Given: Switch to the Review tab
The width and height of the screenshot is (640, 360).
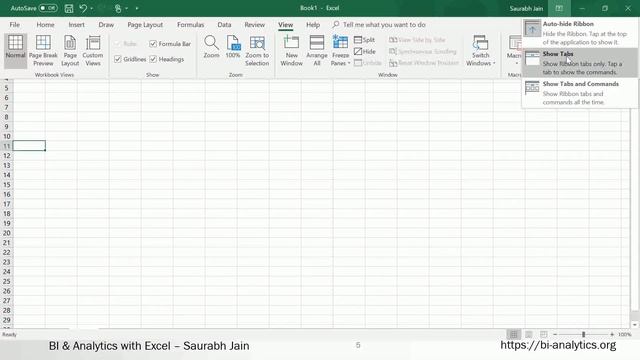Looking at the screenshot, I should click(255, 24).
